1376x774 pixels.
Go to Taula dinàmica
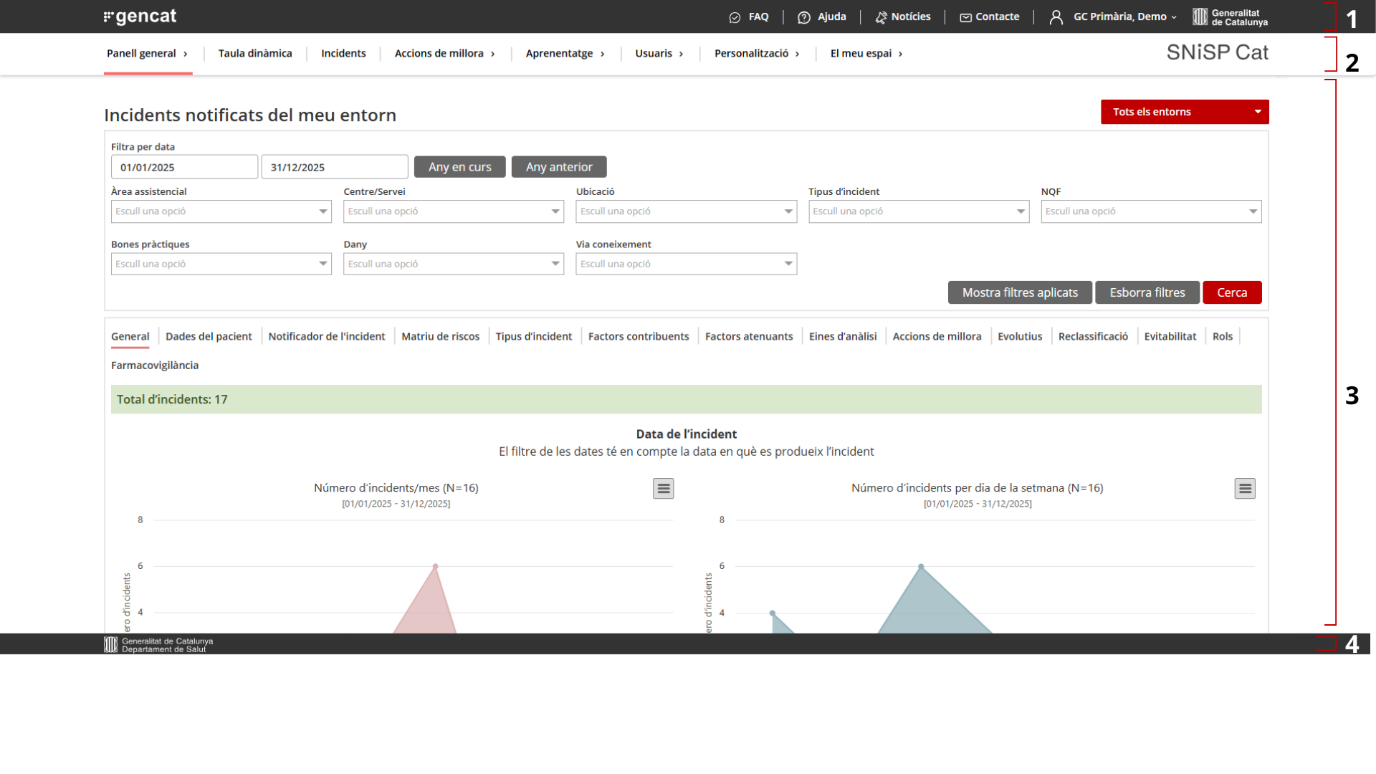pos(255,54)
